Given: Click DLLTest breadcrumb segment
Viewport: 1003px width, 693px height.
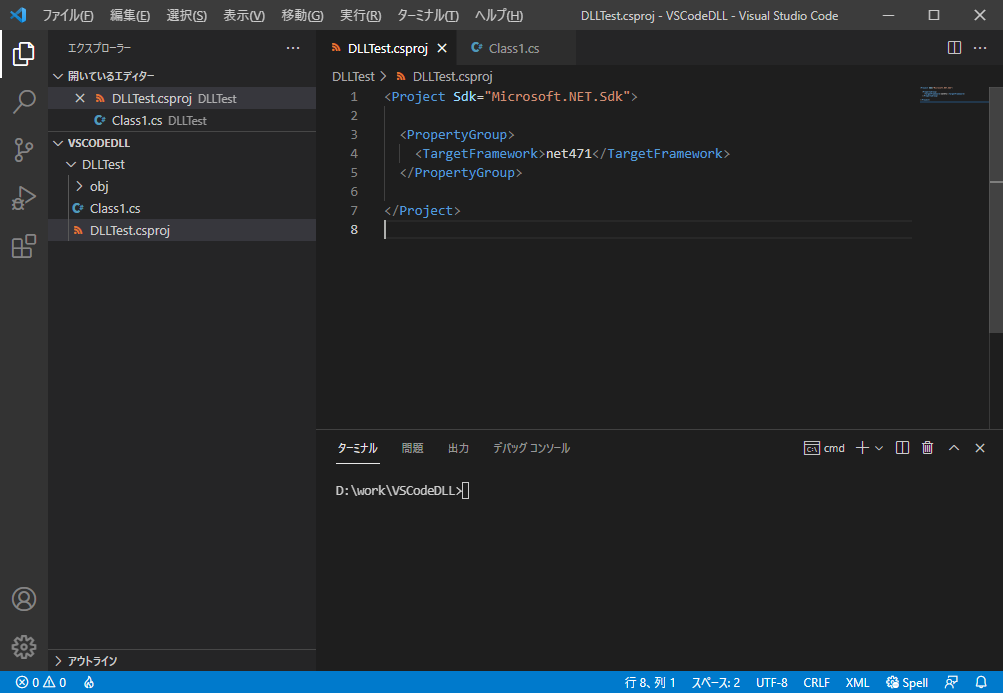Looking at the screenshot, I should click(x=353, y=77).
